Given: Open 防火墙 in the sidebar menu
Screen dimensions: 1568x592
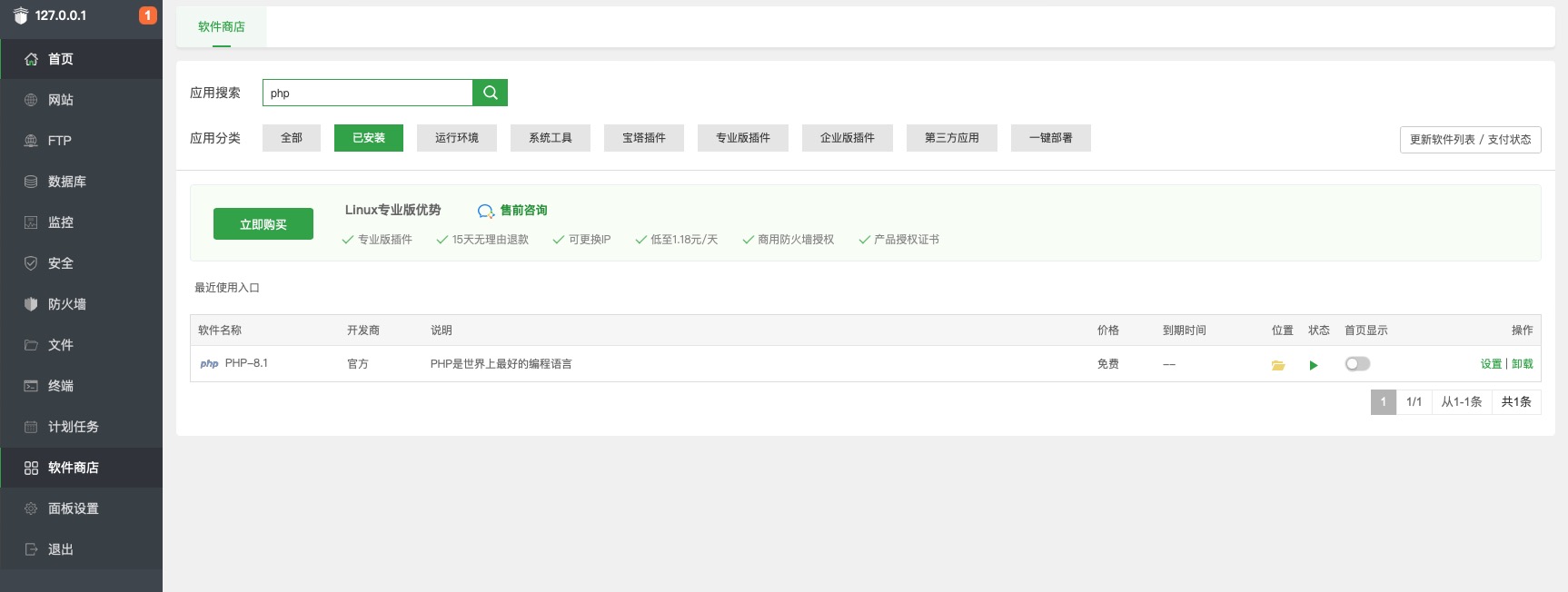Looking at the screenshot, I should tap(82, 304).
